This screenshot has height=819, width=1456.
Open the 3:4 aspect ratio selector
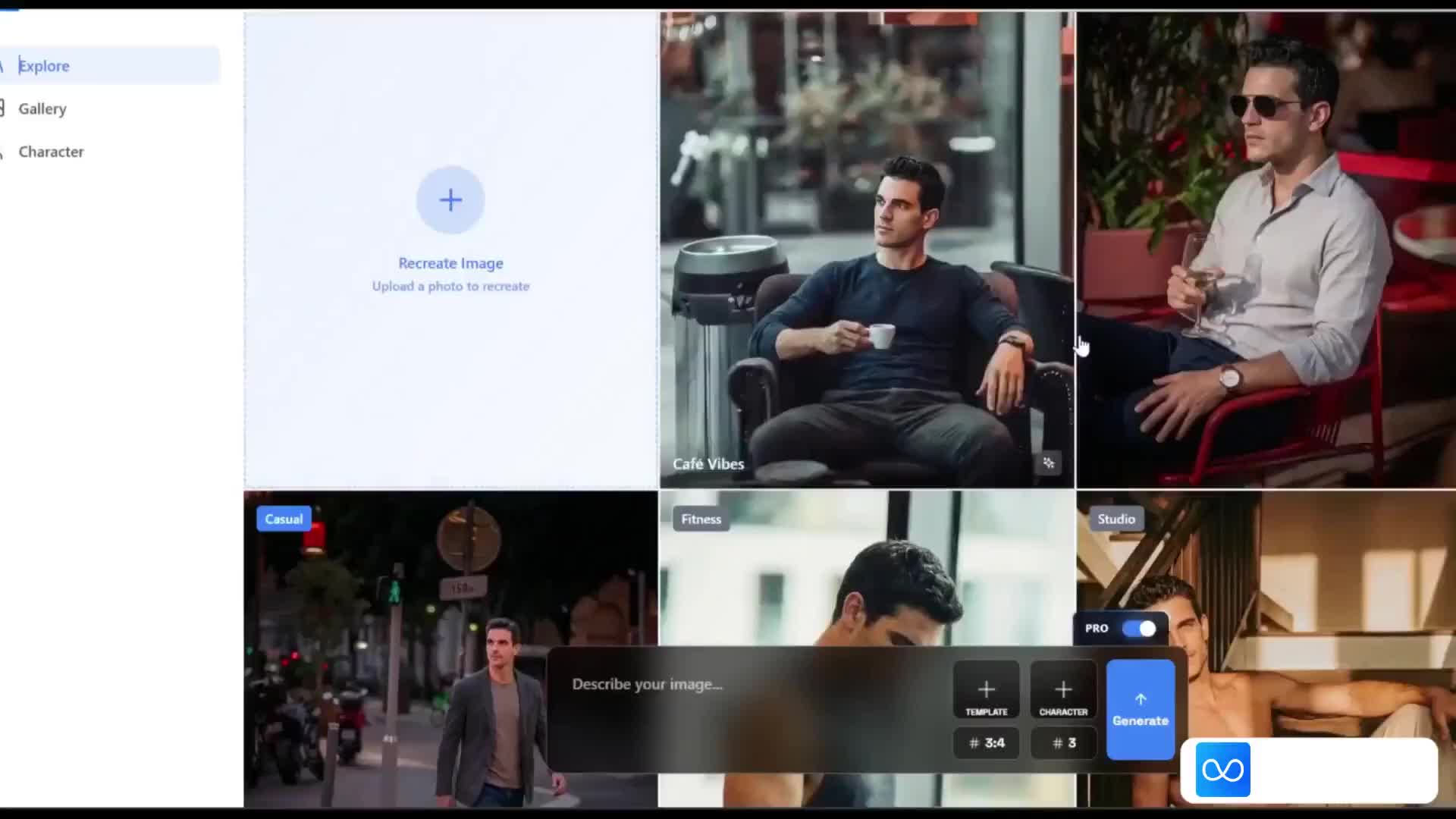click(x=987, y=743)
